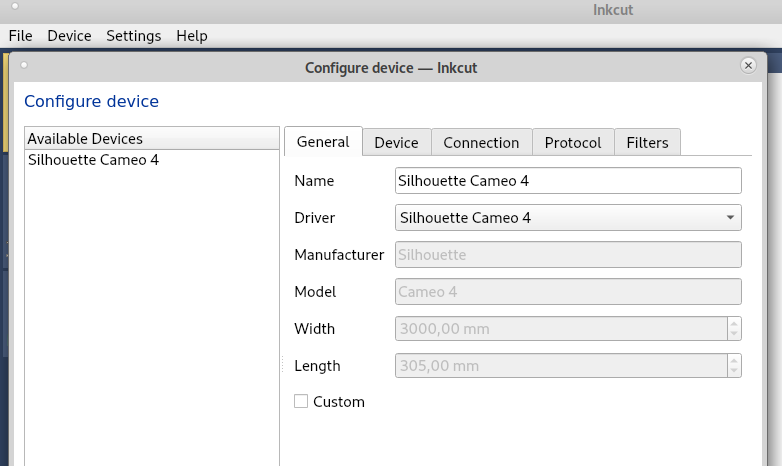
Task: Switch to the General tab
Action: [x=323, y=142]
